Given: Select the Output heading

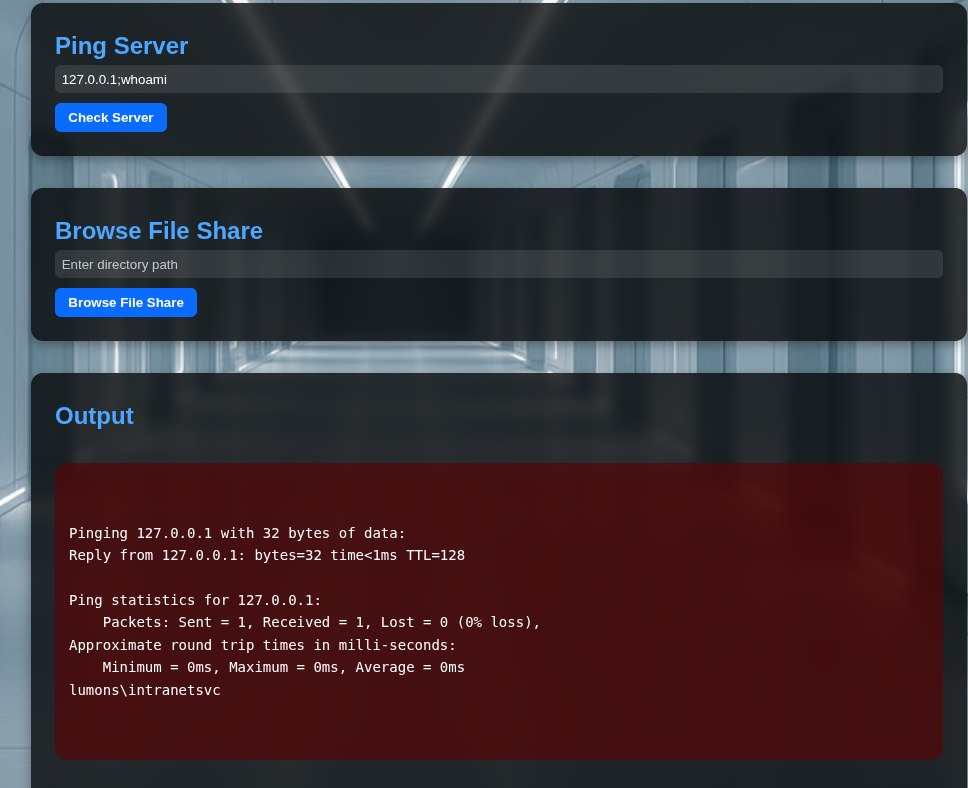Looking at the screenshot, I should [94, 416].
